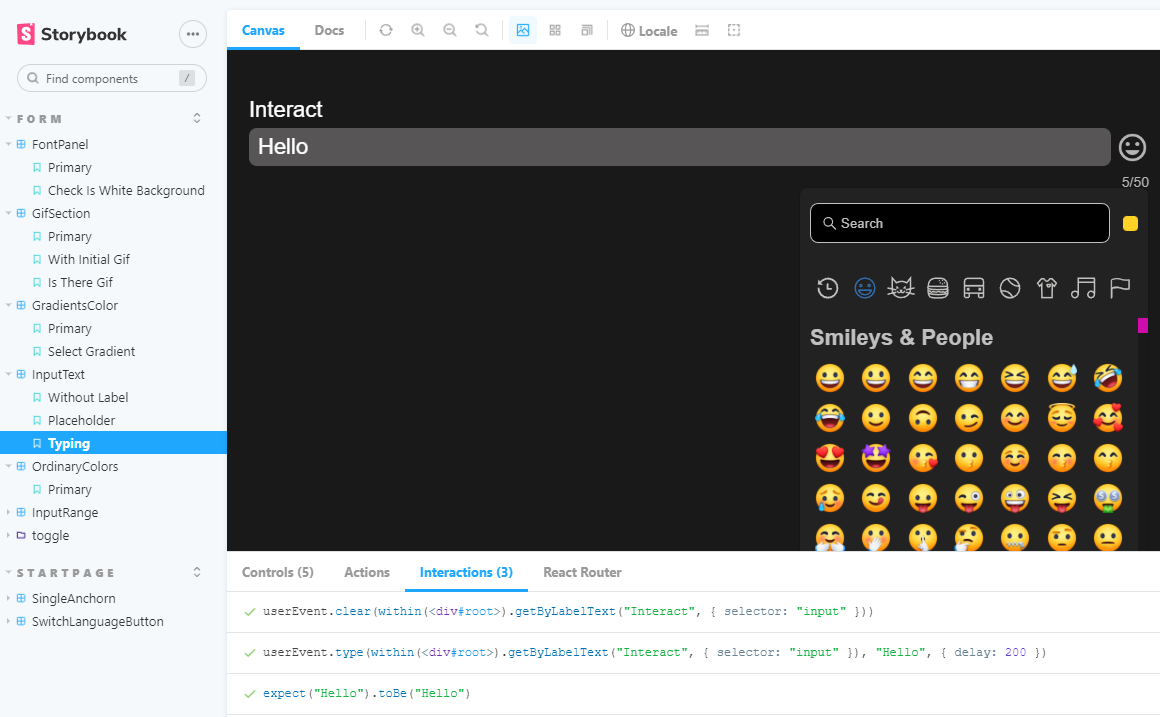Click expand-all arrows next to STARTPAGE
Image resolution: width=1160 pixels, height=717 pixels.
point(197,572)
